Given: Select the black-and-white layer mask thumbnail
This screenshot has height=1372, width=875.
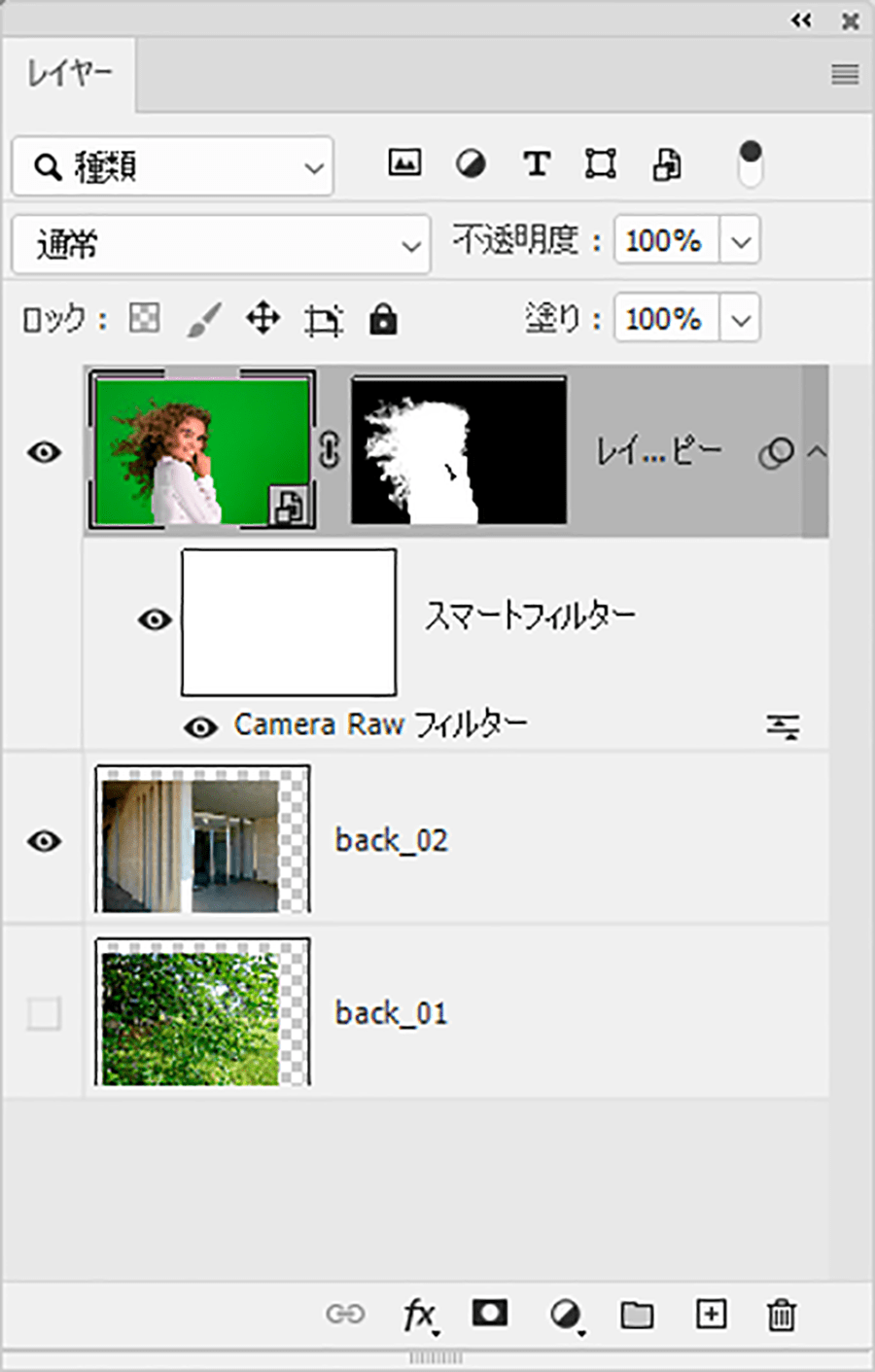Looking at the screenshot, I should pos(458,451).
